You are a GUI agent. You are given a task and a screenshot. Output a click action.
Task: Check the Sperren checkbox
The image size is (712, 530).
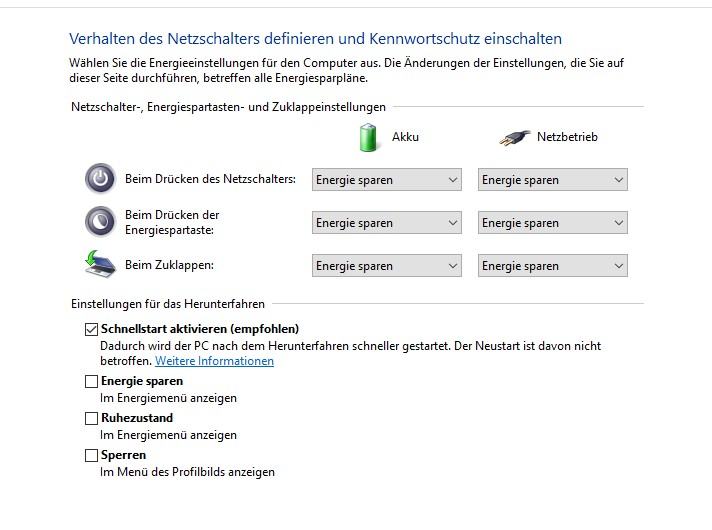91,455
